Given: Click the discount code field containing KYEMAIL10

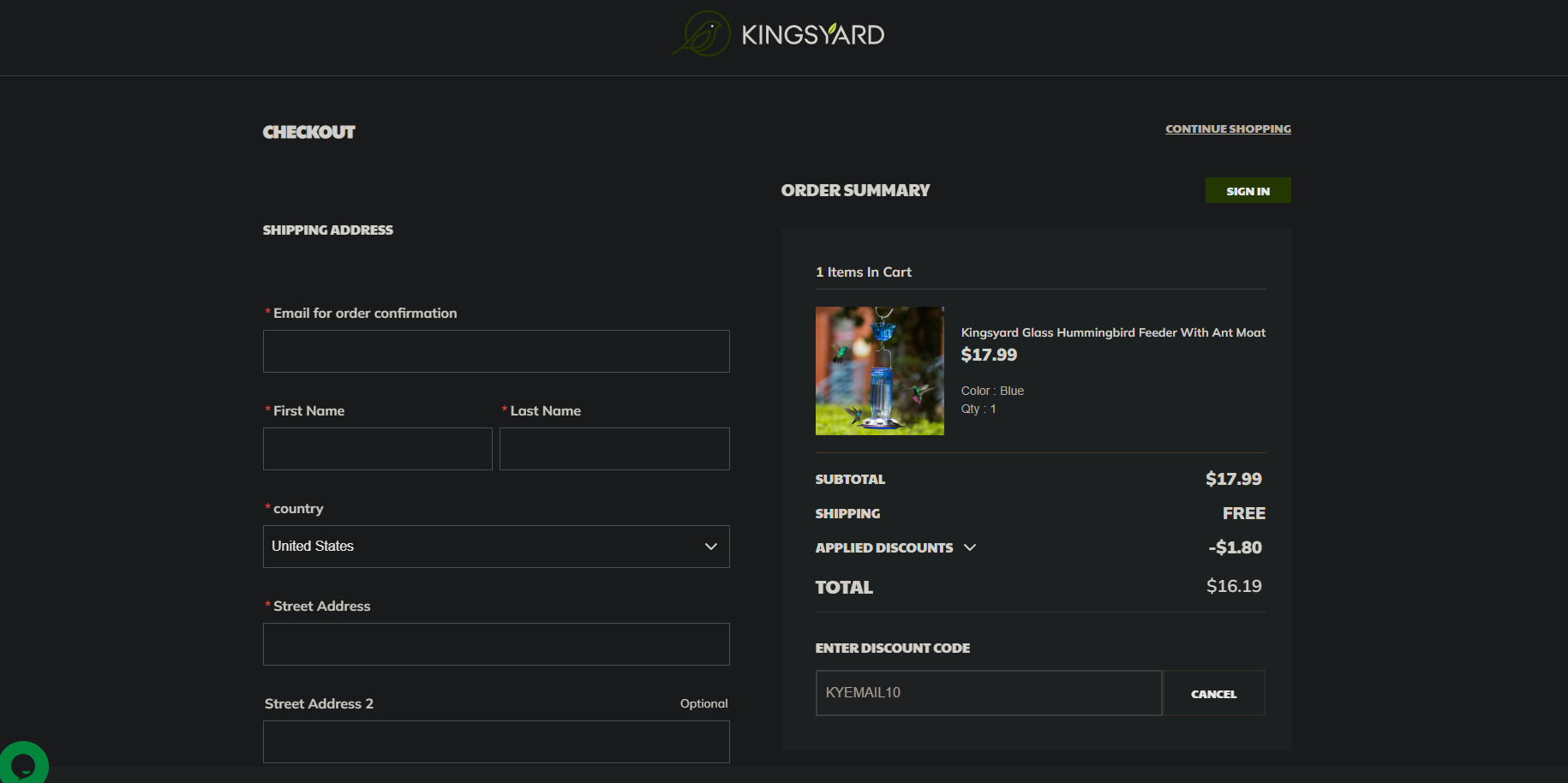Looking at the screenshot, I should (x=989, y=693).
